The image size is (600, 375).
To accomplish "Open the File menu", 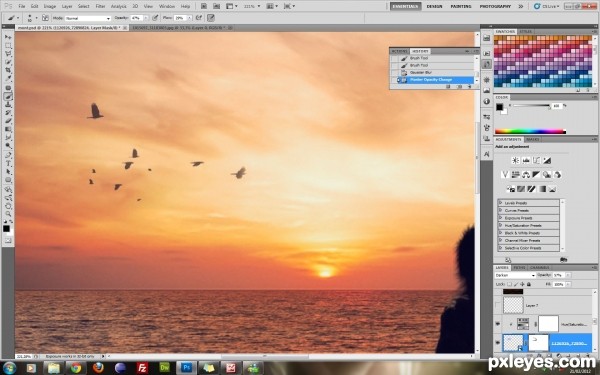I will coord(22,6).
